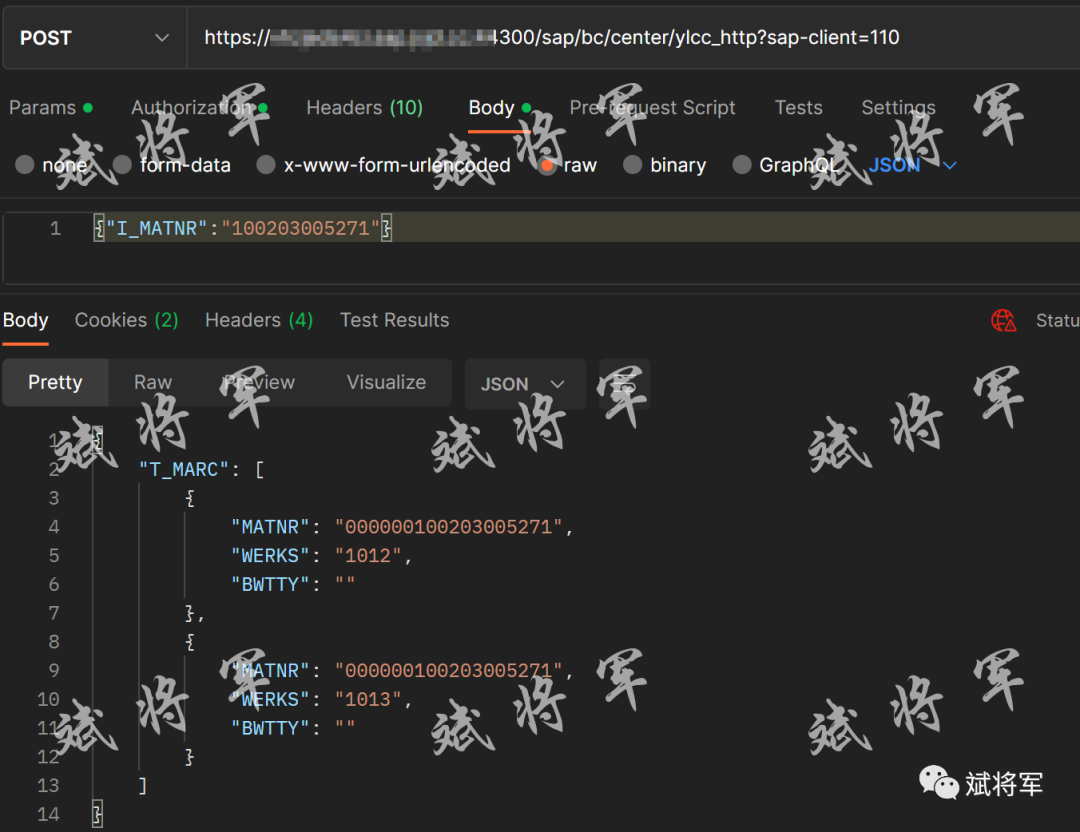Open the request Headers (10) tab
1080x832 pixels.
pyautogui.click(x=364, y=107)
